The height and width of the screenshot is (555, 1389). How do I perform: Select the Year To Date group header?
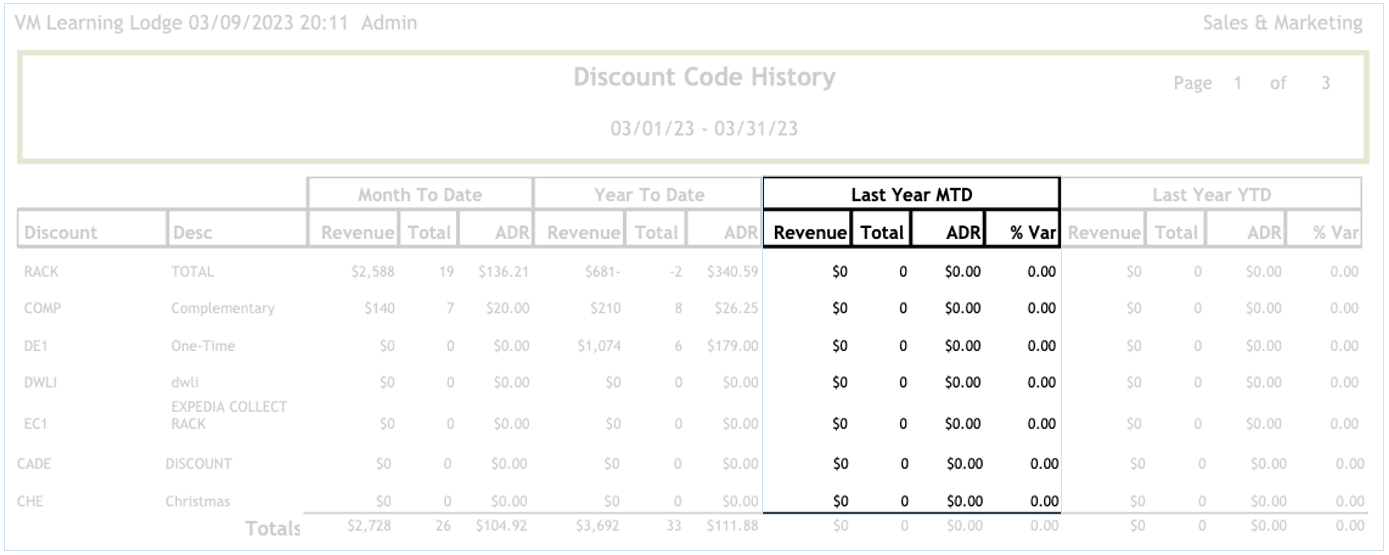pyautogui.click(x=647, y=196)
